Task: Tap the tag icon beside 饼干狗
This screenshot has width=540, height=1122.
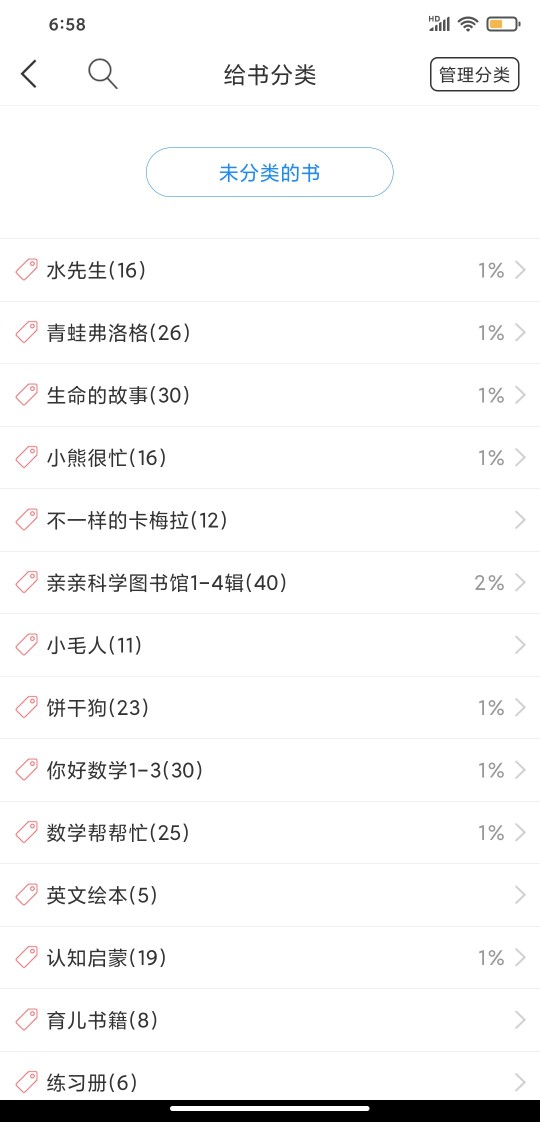Action: pyautogui.click(x=26, y=708)
